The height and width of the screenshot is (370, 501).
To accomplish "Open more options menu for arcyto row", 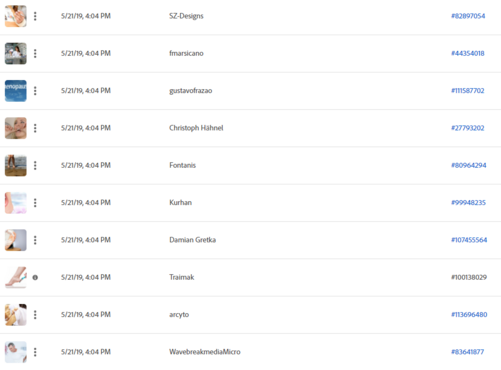I will pyautogui.click(x=35, y=315).
